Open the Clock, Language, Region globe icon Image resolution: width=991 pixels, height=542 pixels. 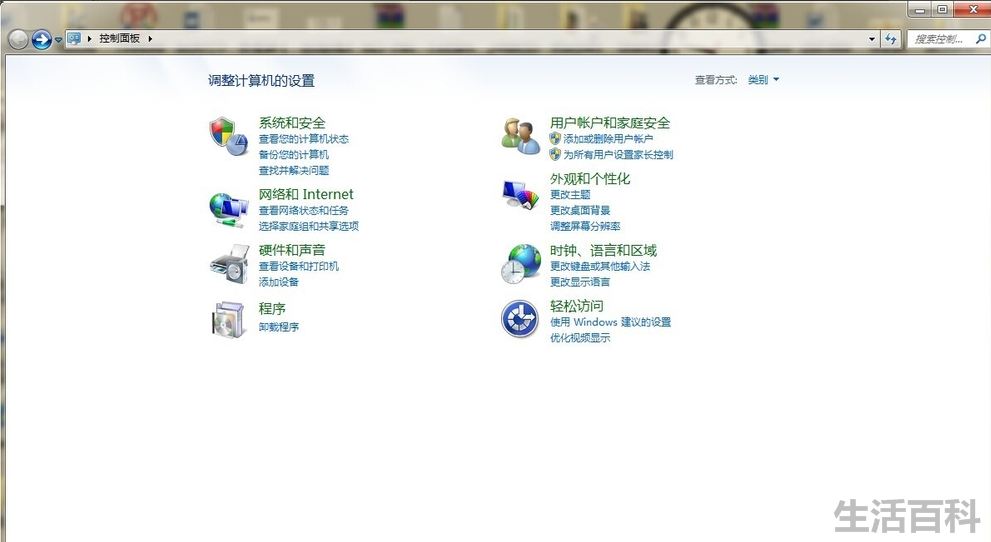pyautogui.click(x=521, y=263)
